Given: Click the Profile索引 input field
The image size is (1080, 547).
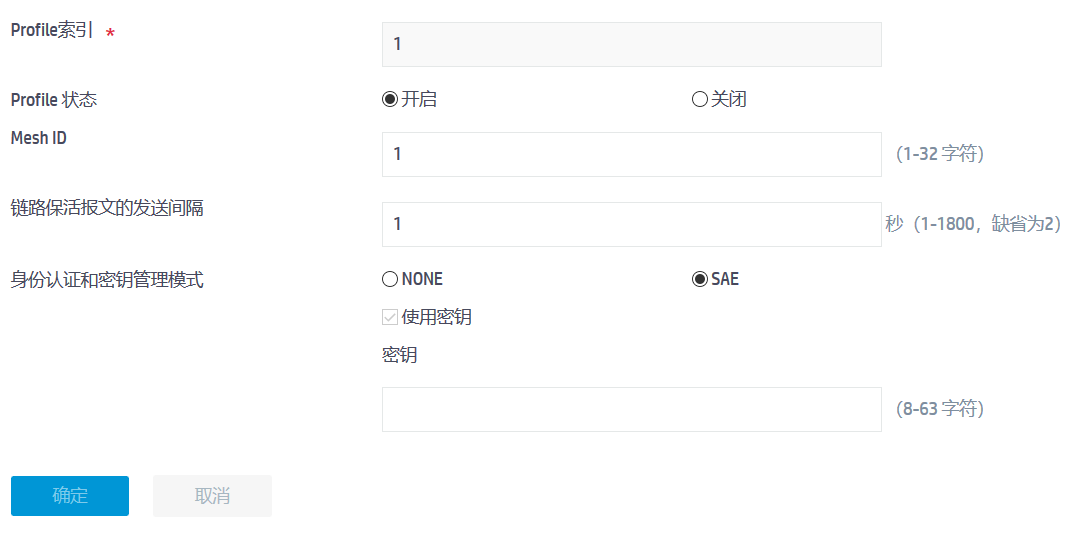Looking at the screenshot, I should tap(631, 44).
